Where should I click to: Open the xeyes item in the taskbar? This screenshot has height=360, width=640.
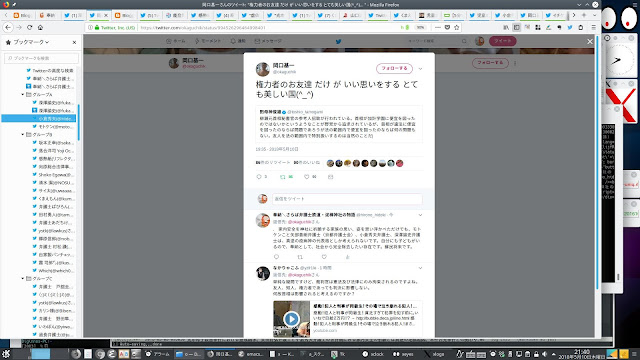click(403, 354)
